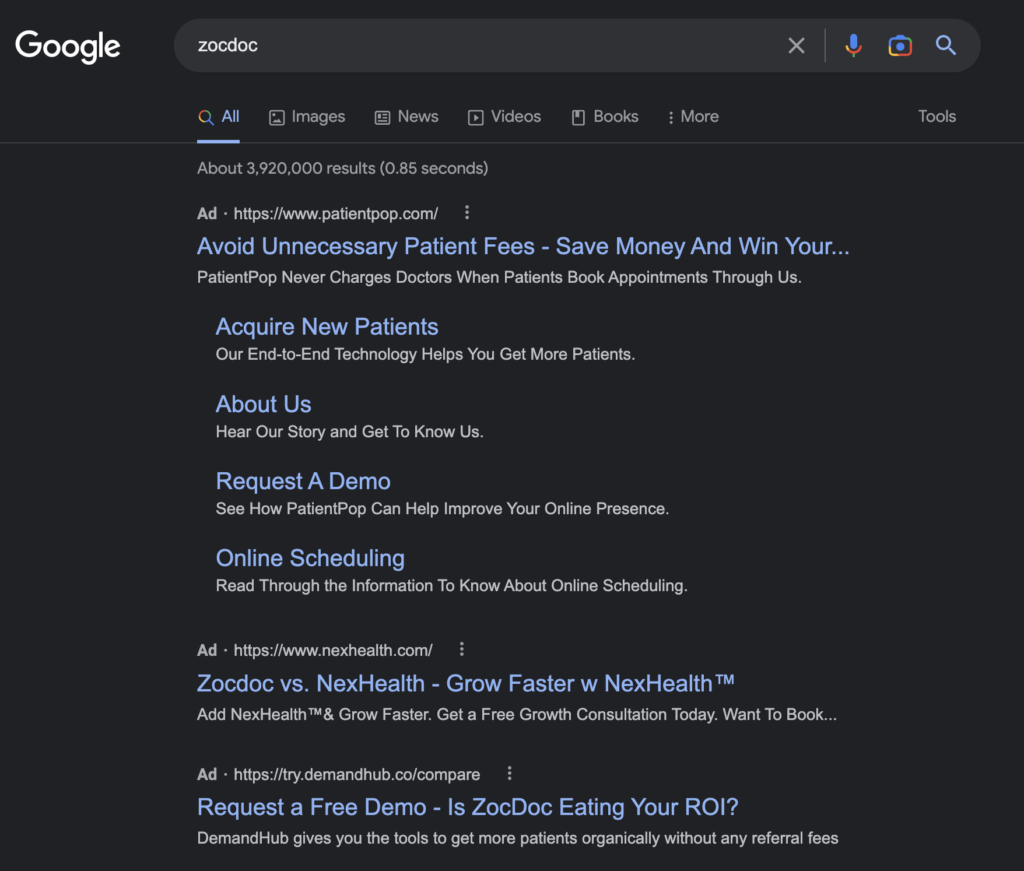Image resolution: width=1024 pixels, height=871 pixels.
Task: Open options menu for nexhealth.com ad
Action: tap(462, 649)
